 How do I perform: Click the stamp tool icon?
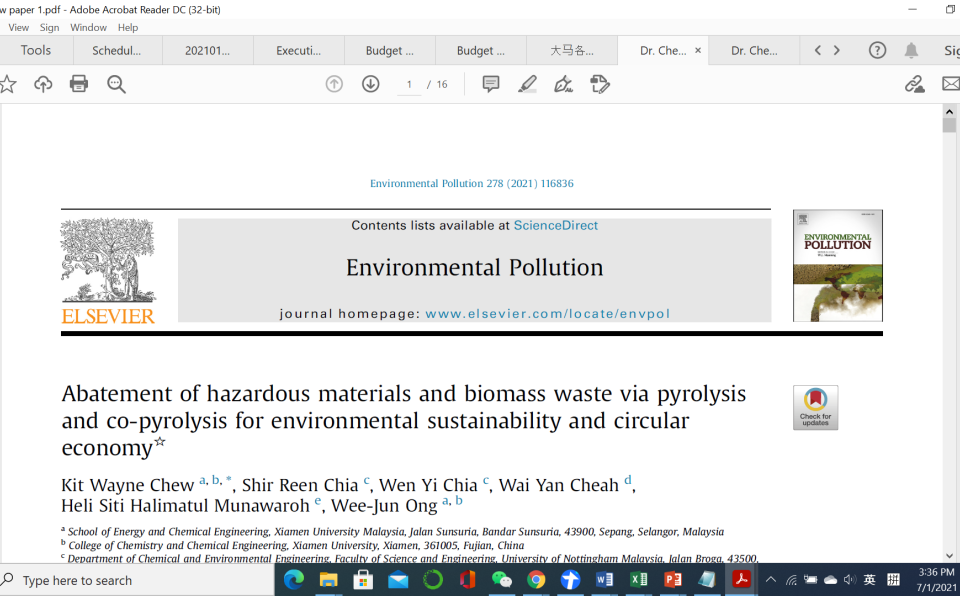point(600,84)
